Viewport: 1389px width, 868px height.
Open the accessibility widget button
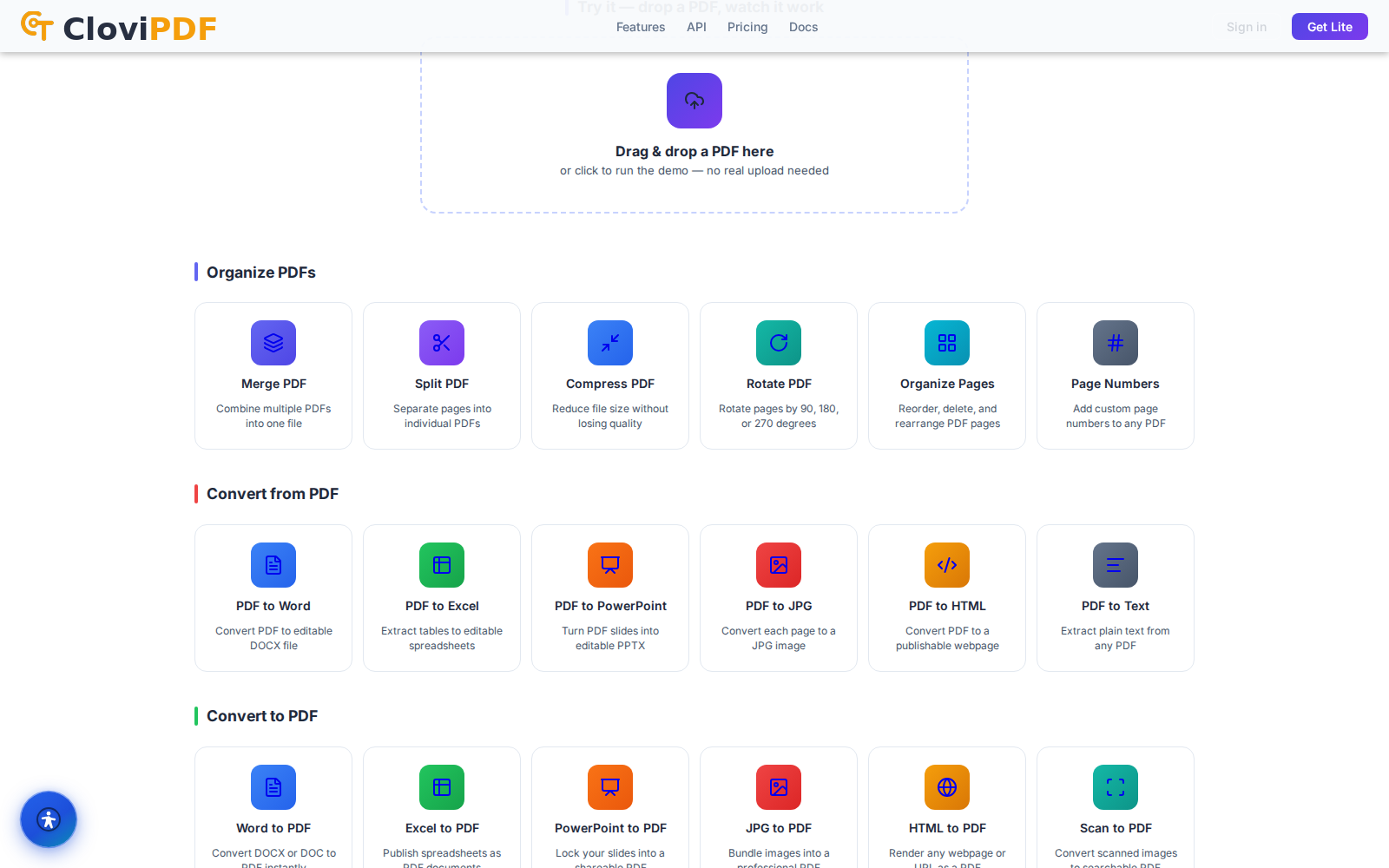coord(49,819)
